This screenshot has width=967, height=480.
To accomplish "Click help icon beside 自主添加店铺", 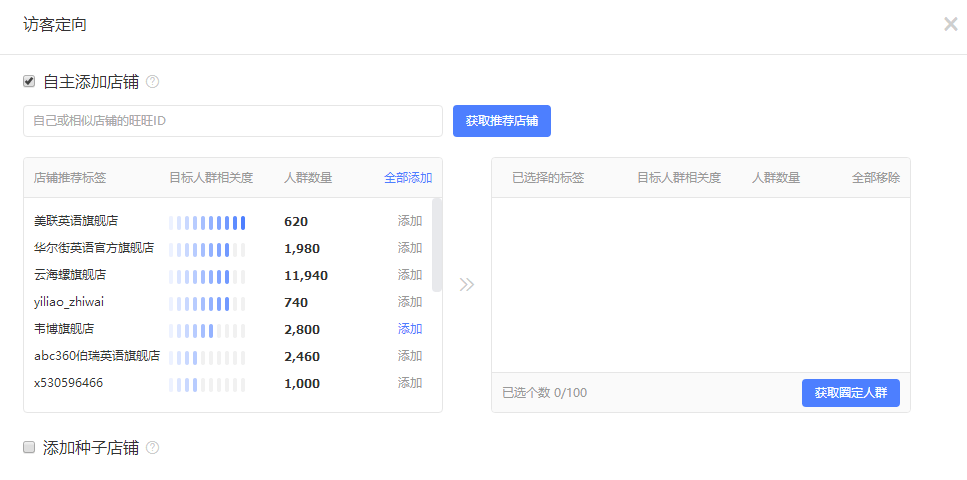I will coord(153,82).
